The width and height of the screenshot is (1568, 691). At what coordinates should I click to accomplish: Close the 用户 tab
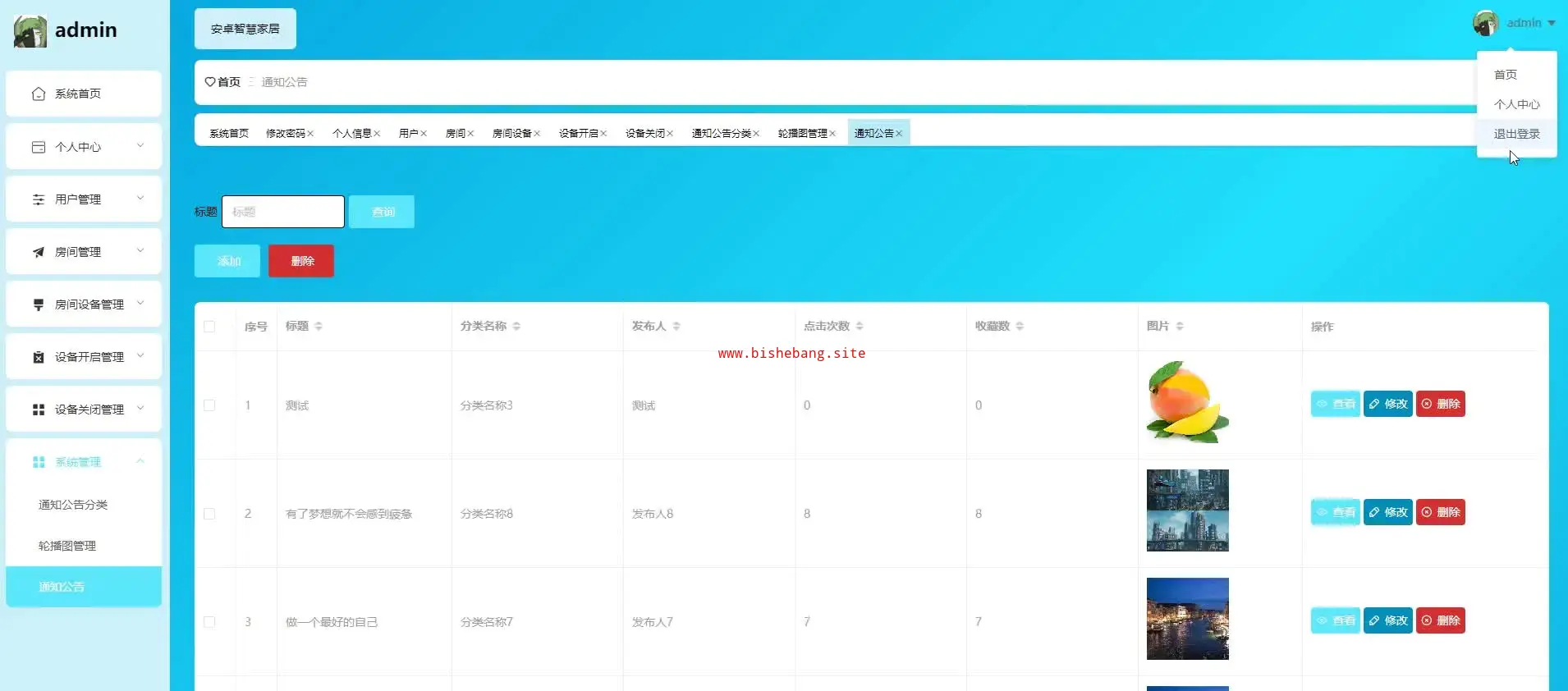(x=424, y=134)
